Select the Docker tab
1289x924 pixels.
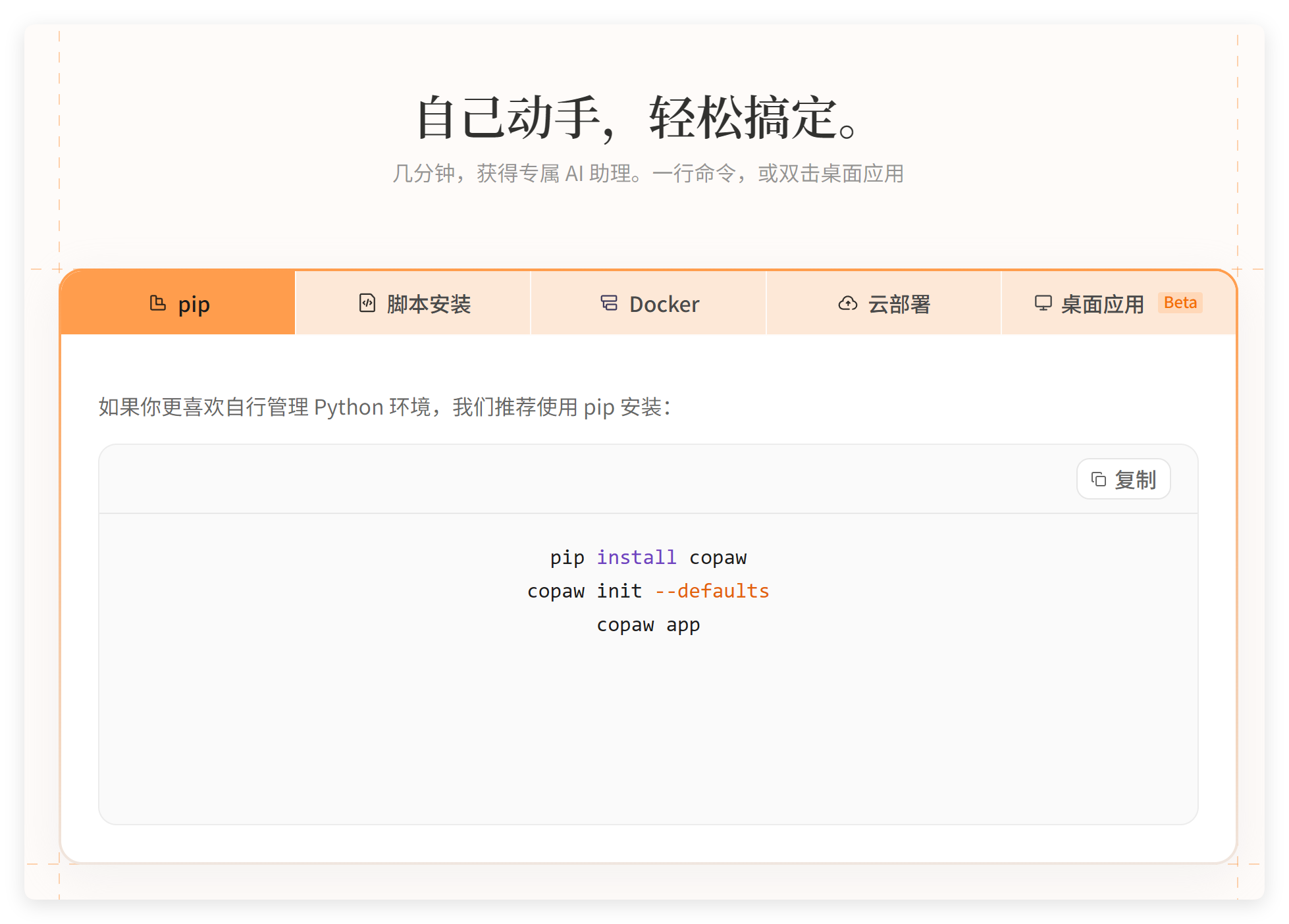pyautogui.click(x=664, y=305)
